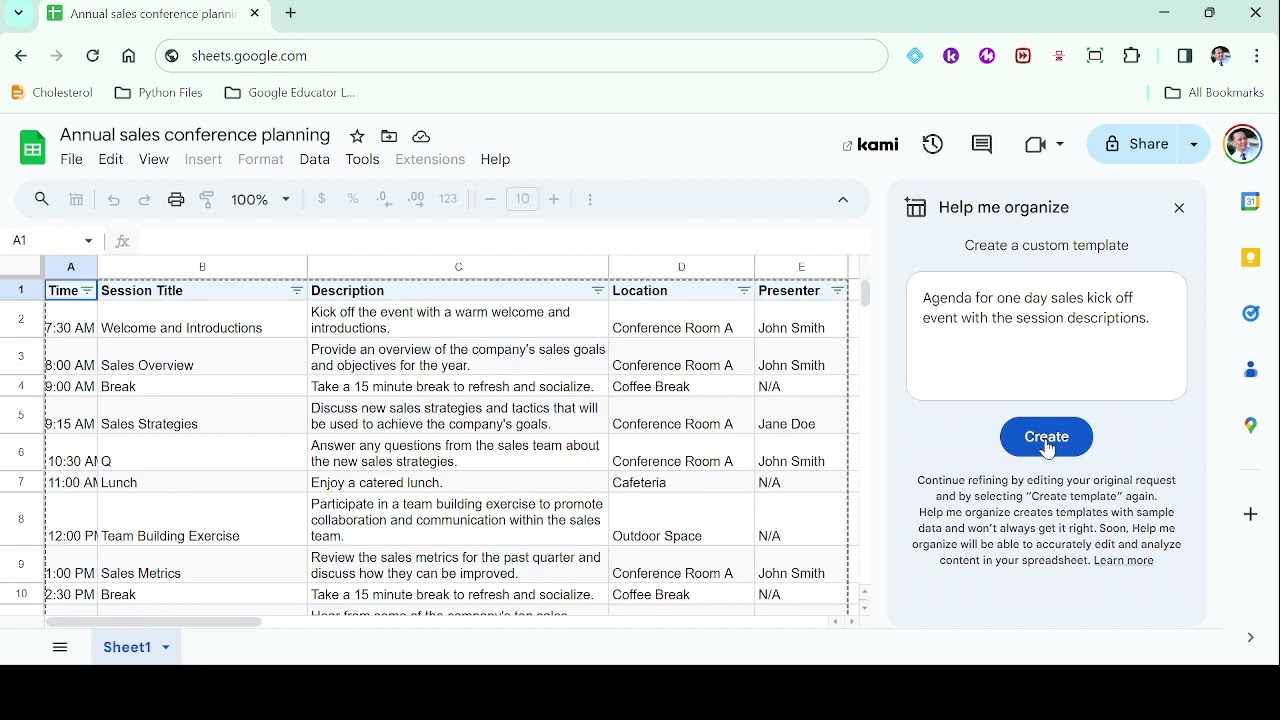Decrease decimal places icon

pyautogui.click(x=385, y=199)
